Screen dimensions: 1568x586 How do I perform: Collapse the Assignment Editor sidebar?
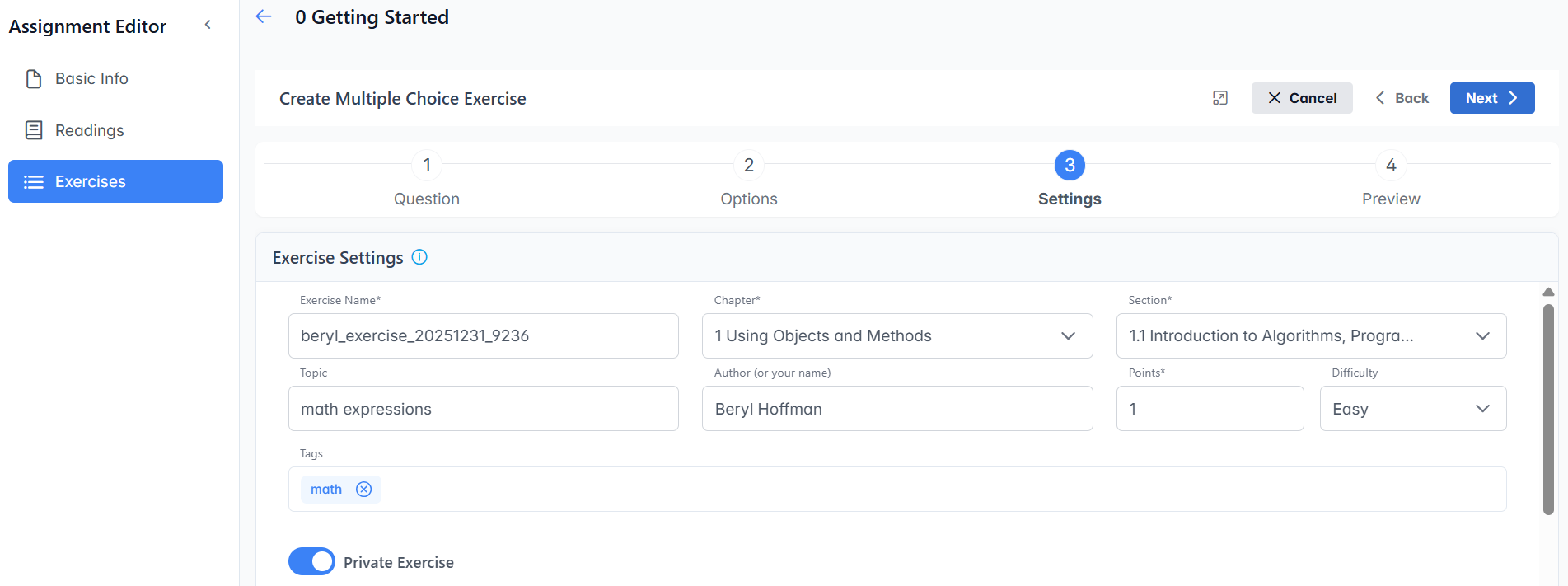coord(208,25)
